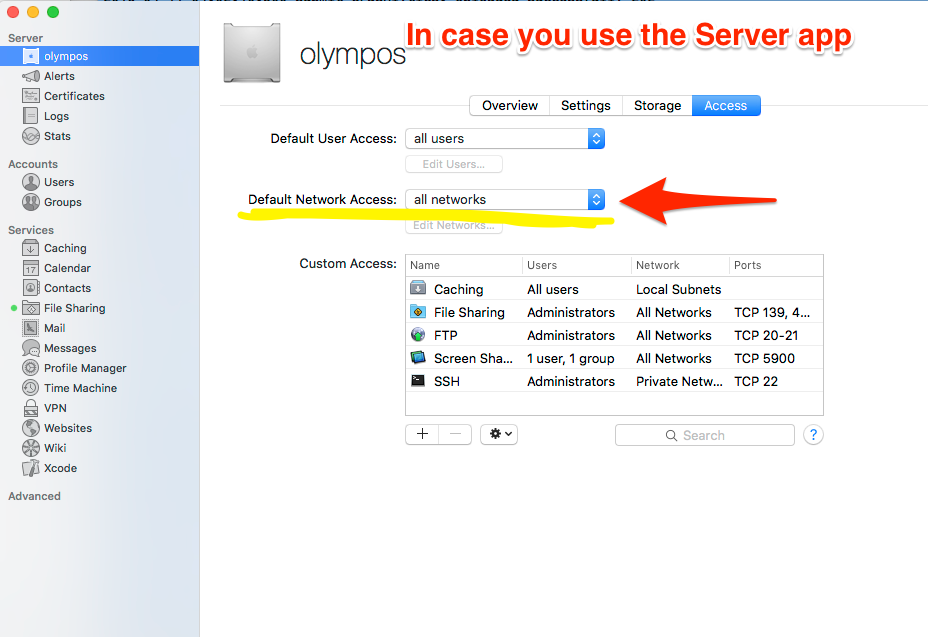
Task: Select the Wiki service icon
Action: [x=31, y=448]
